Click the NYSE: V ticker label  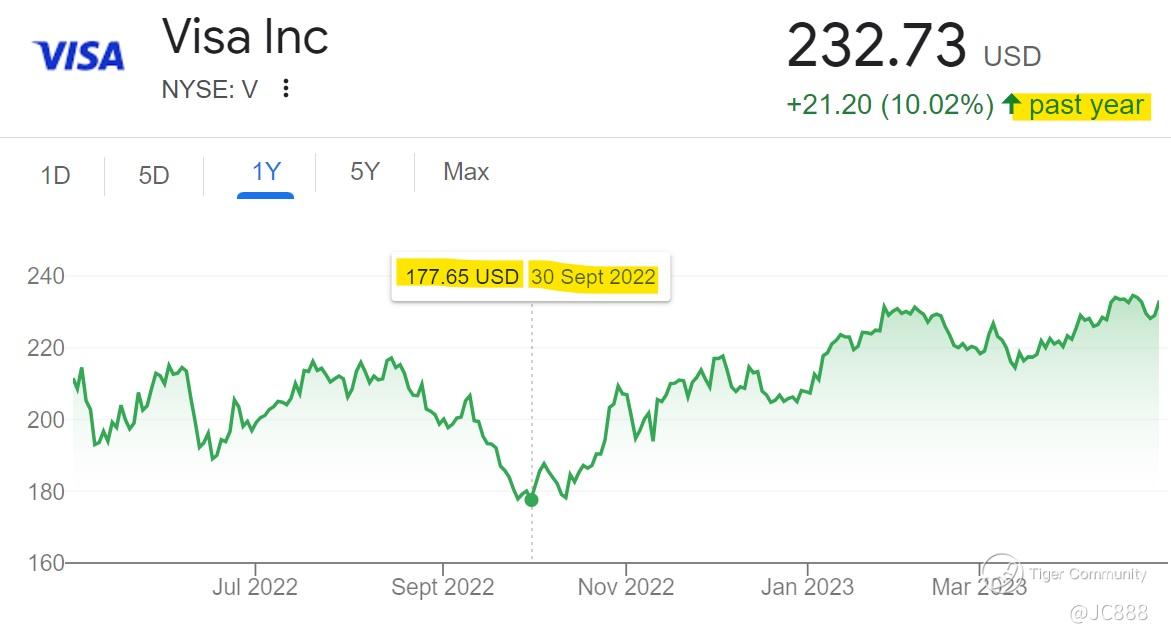pos(209,89)
